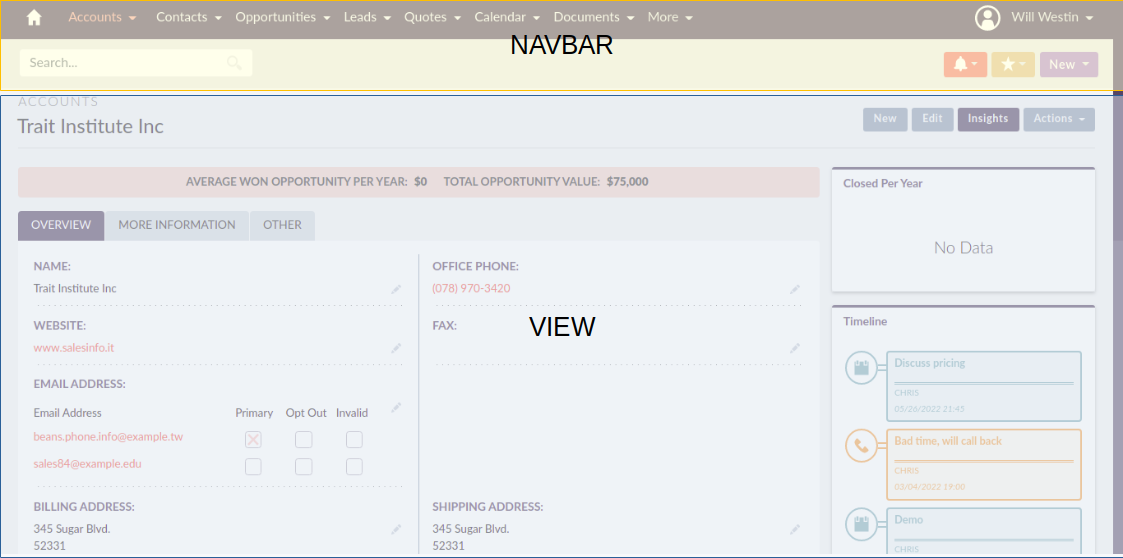The image size is (1123, 558).
Task: Open the New dropdown in the search bar row
Action: [1069, 64]
